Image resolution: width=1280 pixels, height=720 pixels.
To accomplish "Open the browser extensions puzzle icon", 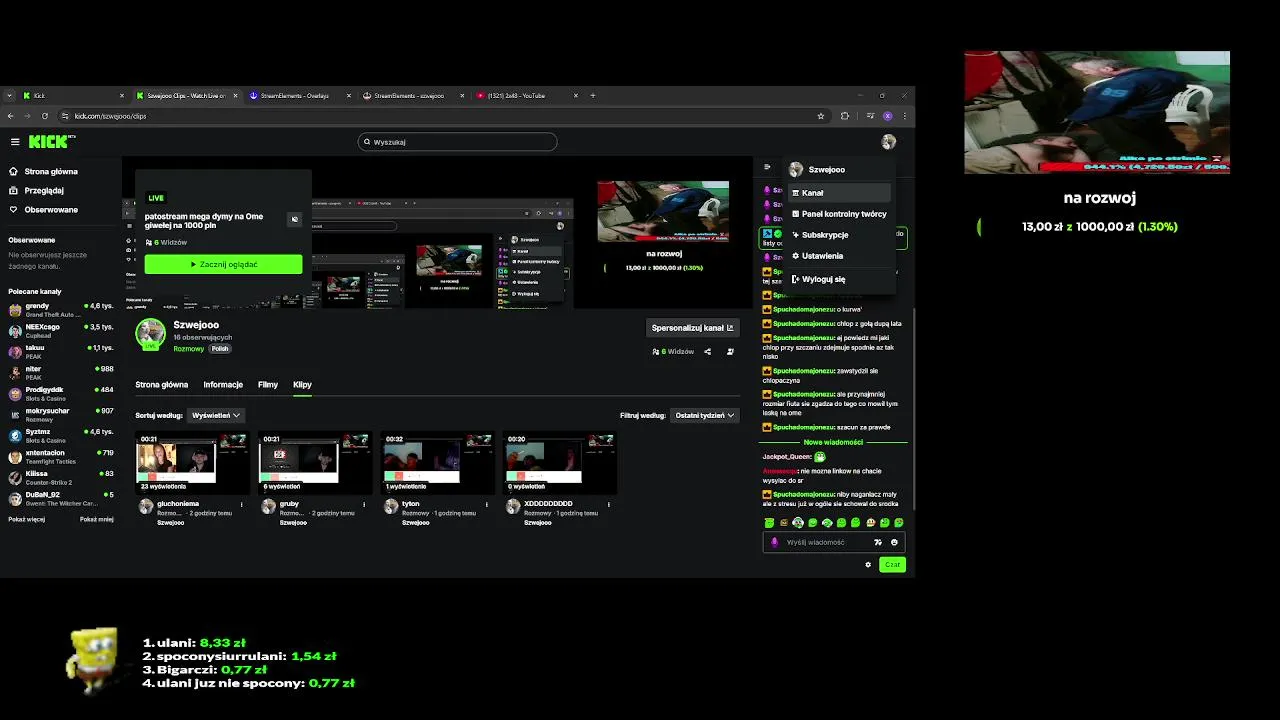I will point(845,116).
